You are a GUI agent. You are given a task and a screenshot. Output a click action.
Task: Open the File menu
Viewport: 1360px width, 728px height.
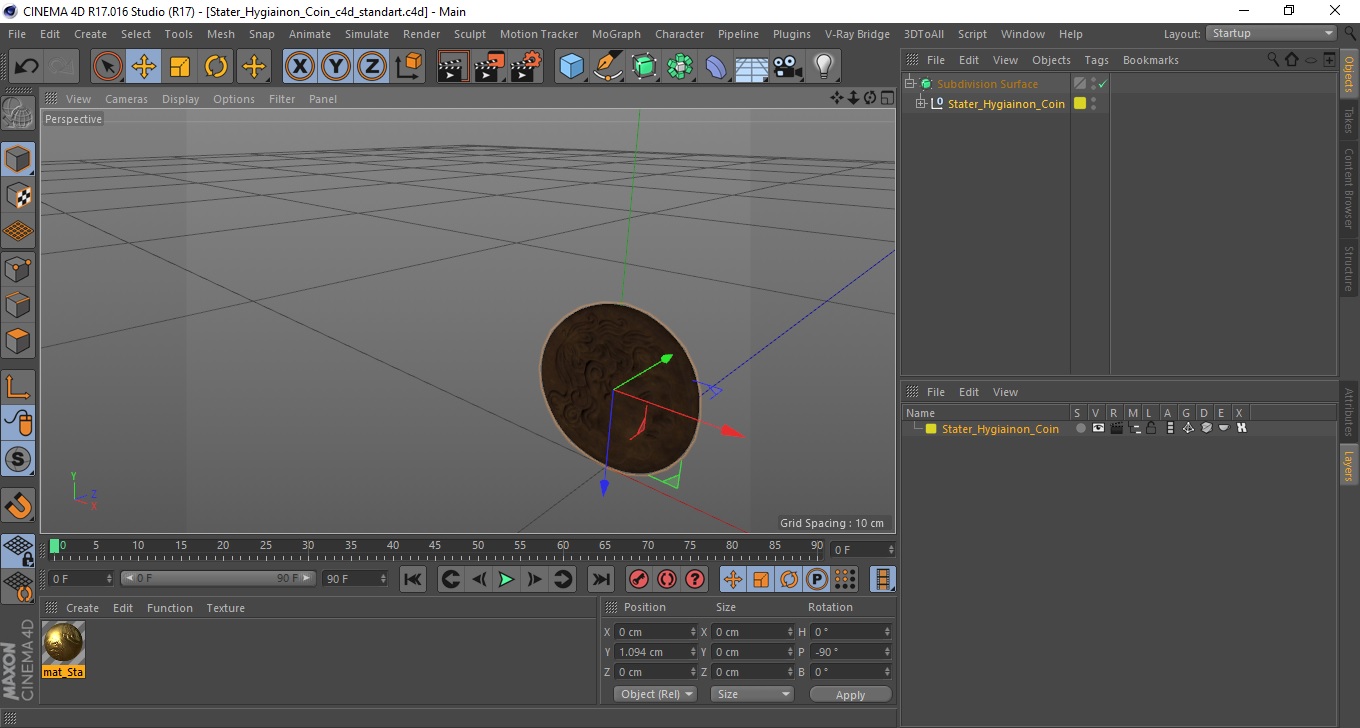pos(16,34)
